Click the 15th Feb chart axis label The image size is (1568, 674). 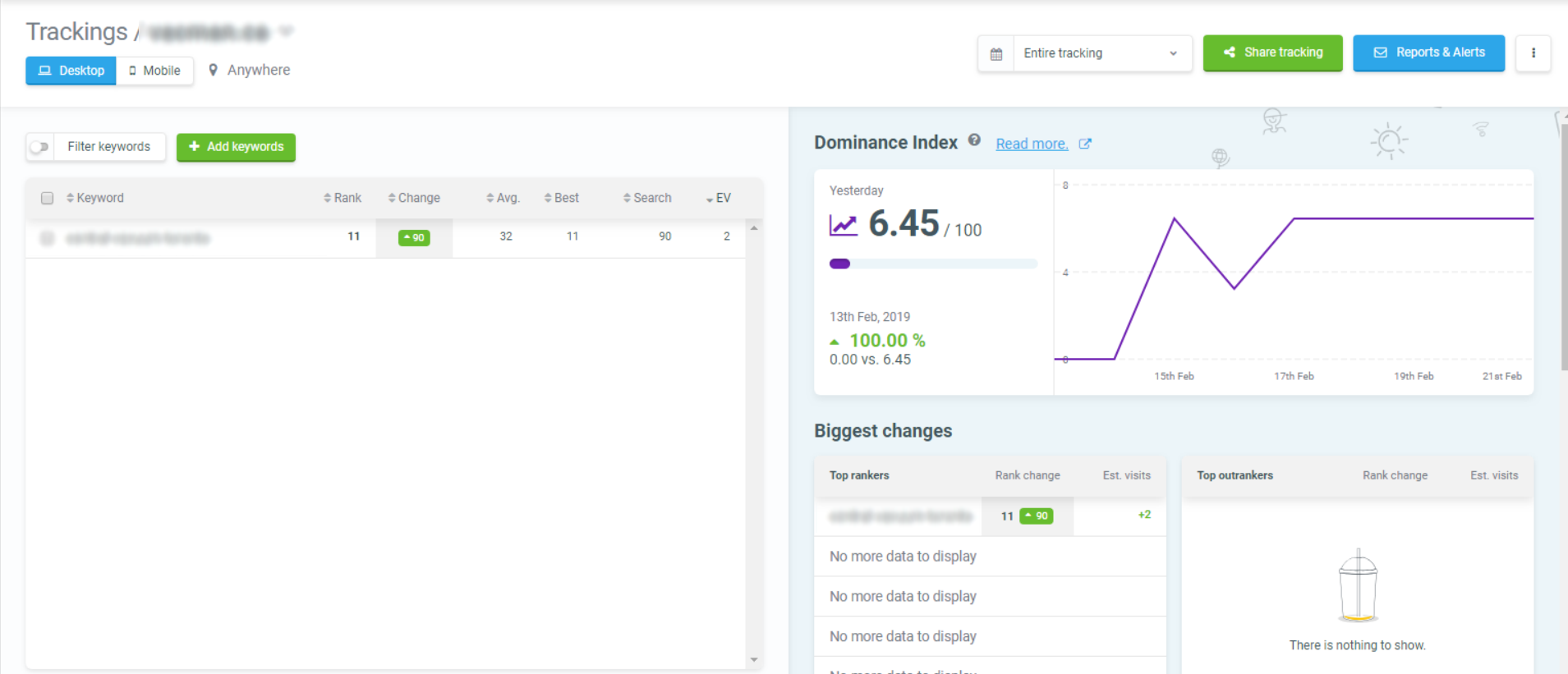click(x=1174, y=376)
